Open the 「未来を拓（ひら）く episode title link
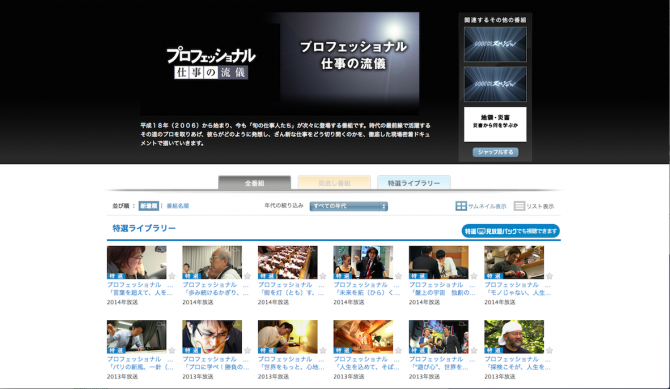Image resolution: width=670 pixels, height=389 pixels. point(367,293)
